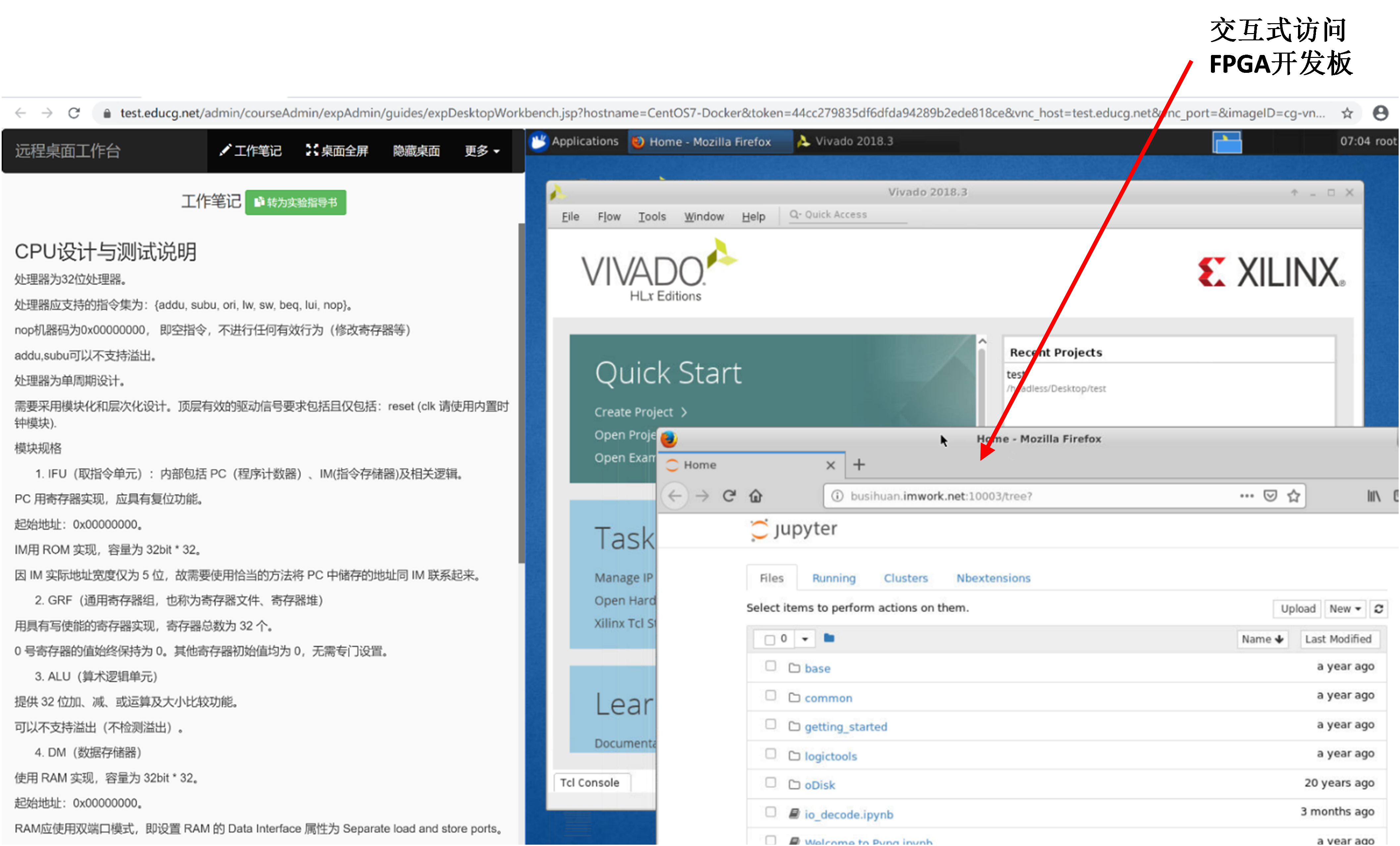Go back in outer browser
This screenshot has width=1400, height=846.
coord(21,113)
